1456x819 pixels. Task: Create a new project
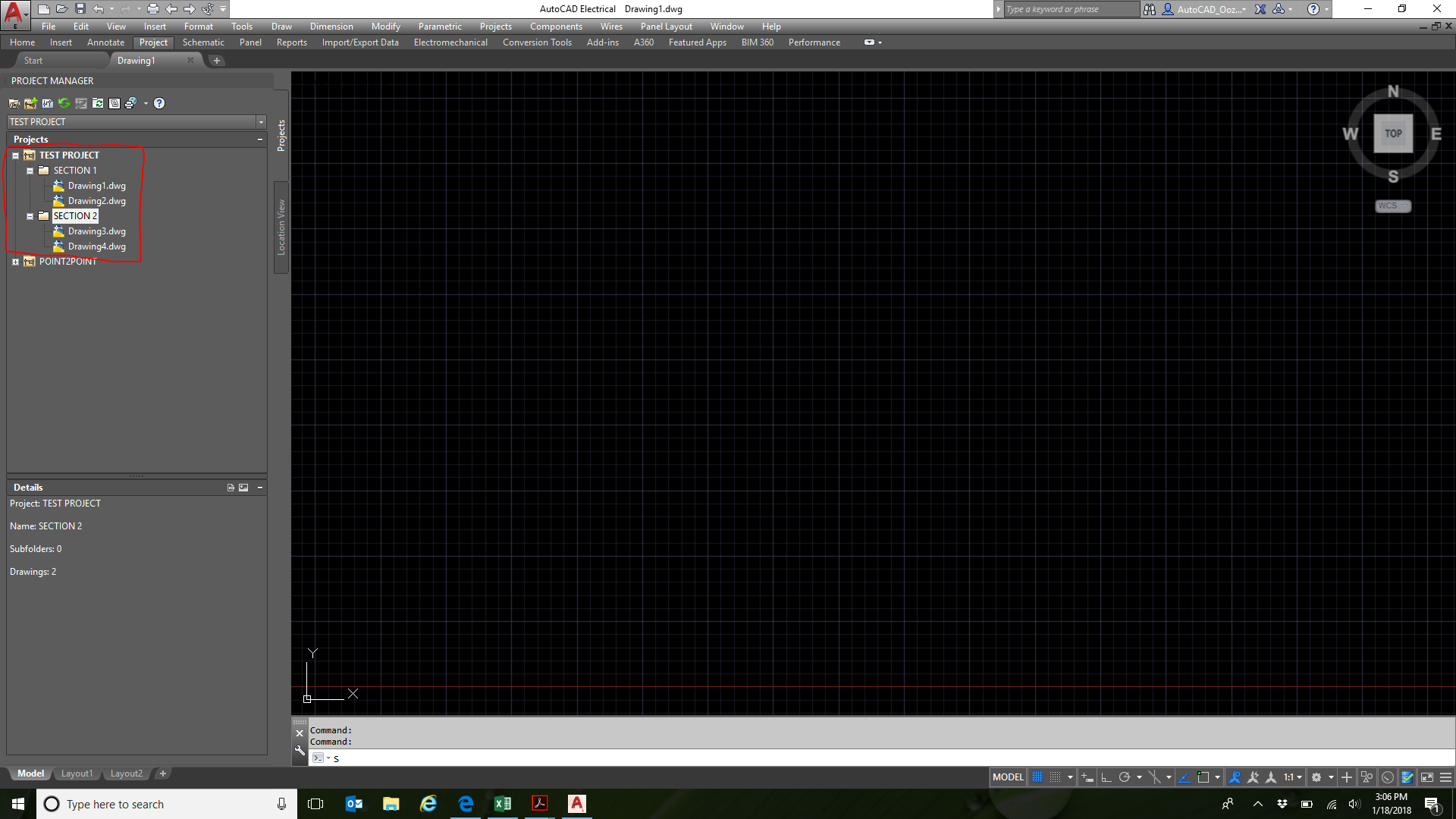pos(30,103)
